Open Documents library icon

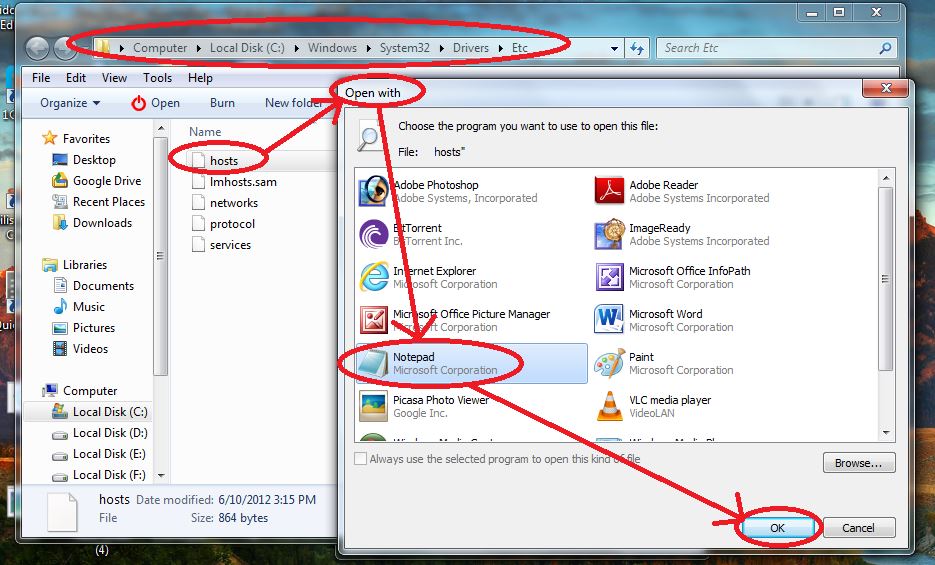click(x=60, y=285)
